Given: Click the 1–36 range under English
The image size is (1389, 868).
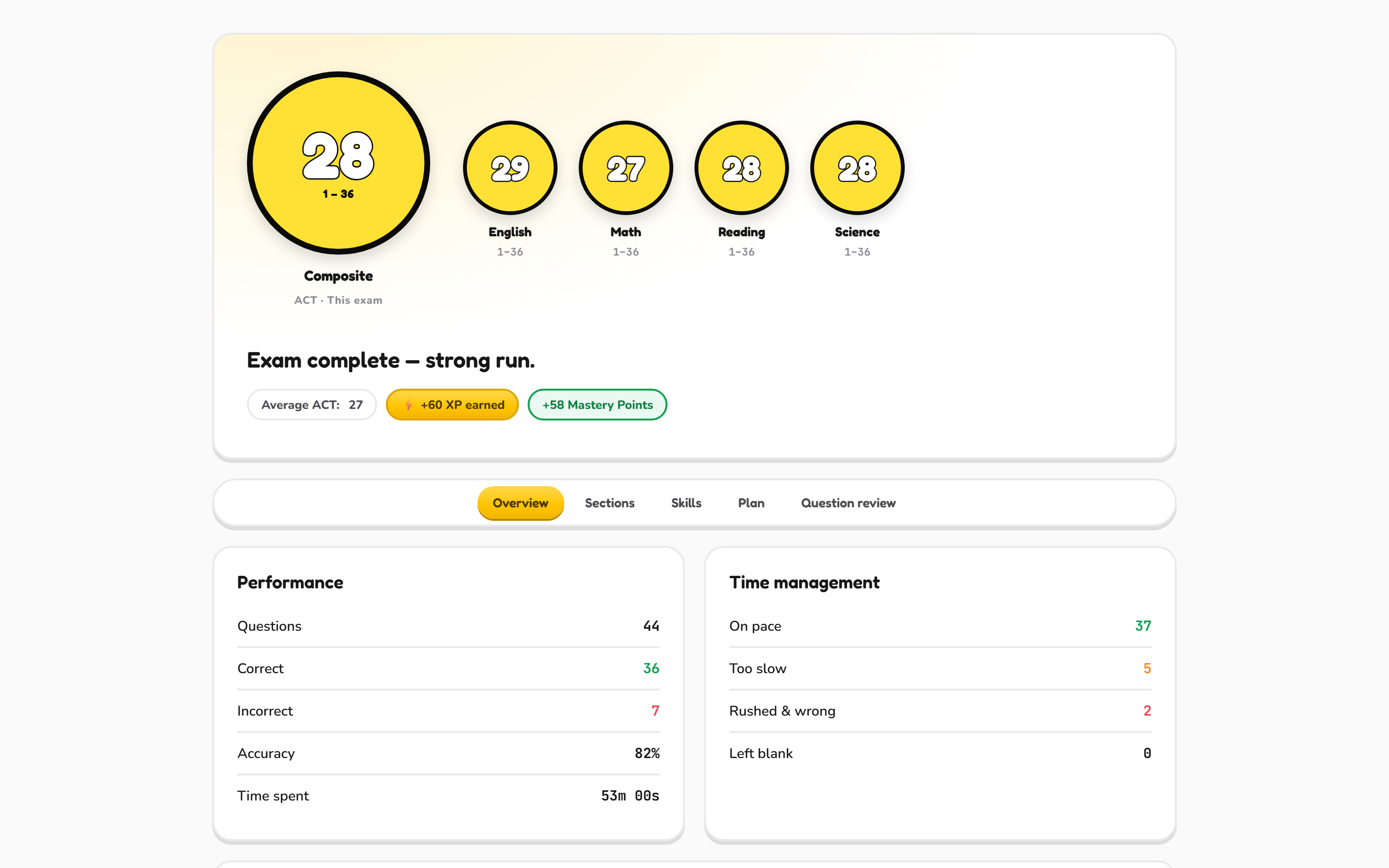Looking at the screenshot, I should [x=510, y=252].
